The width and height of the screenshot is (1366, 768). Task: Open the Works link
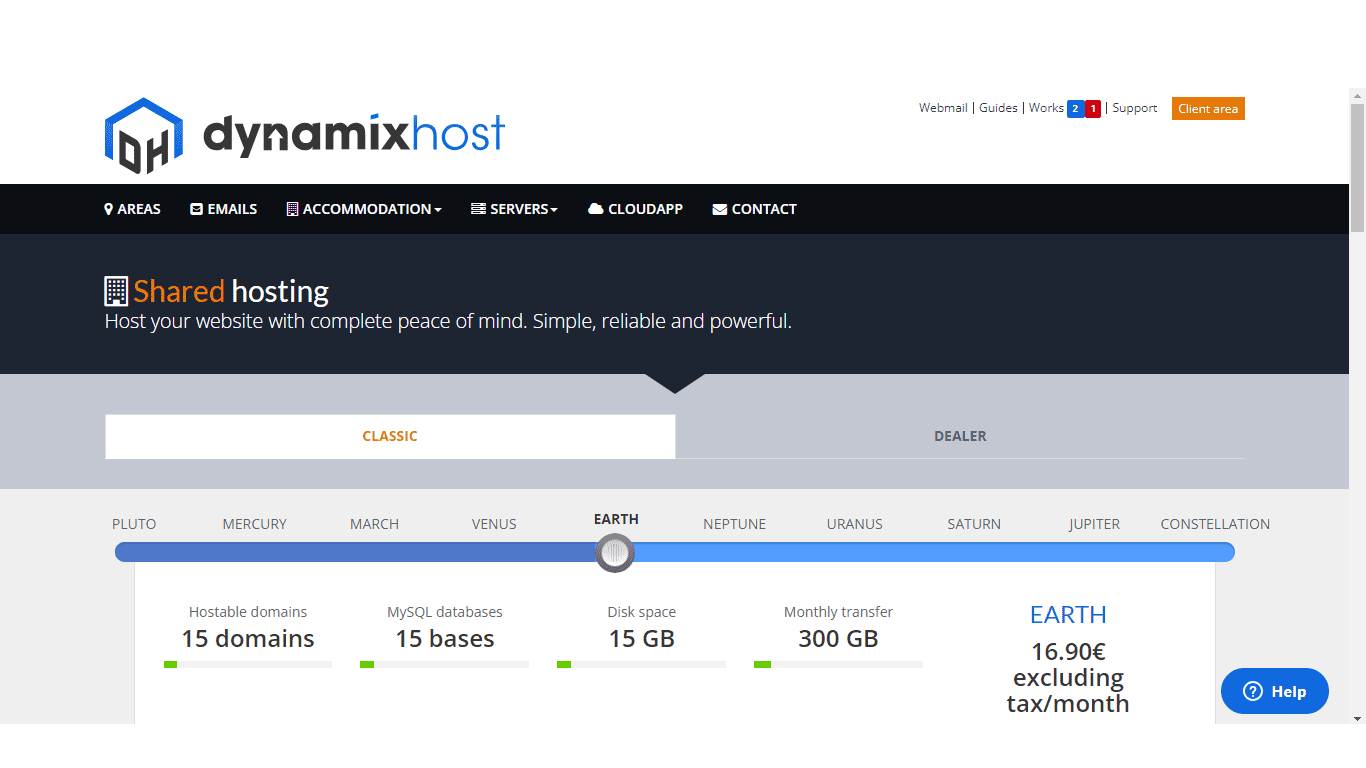point(1046,108)
